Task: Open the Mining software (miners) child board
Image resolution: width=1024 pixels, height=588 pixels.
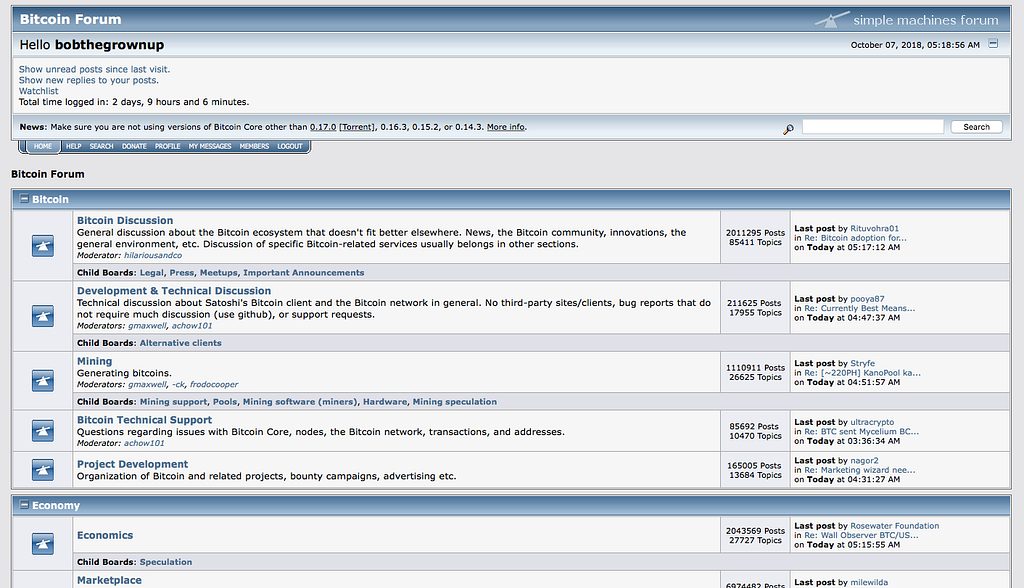Action: point(300,402)
